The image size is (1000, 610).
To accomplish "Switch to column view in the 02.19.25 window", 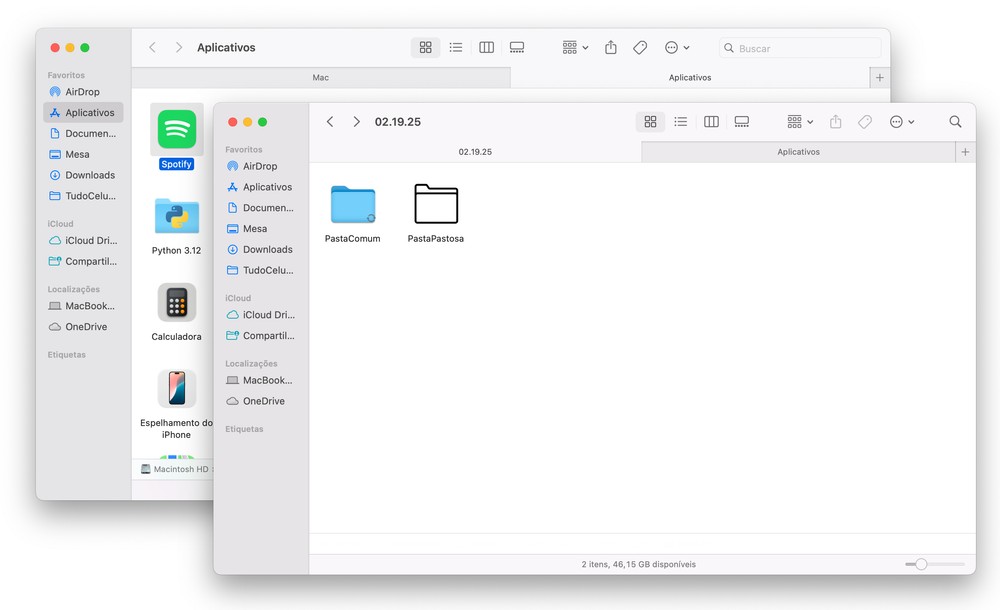I will tap(711, 122).
